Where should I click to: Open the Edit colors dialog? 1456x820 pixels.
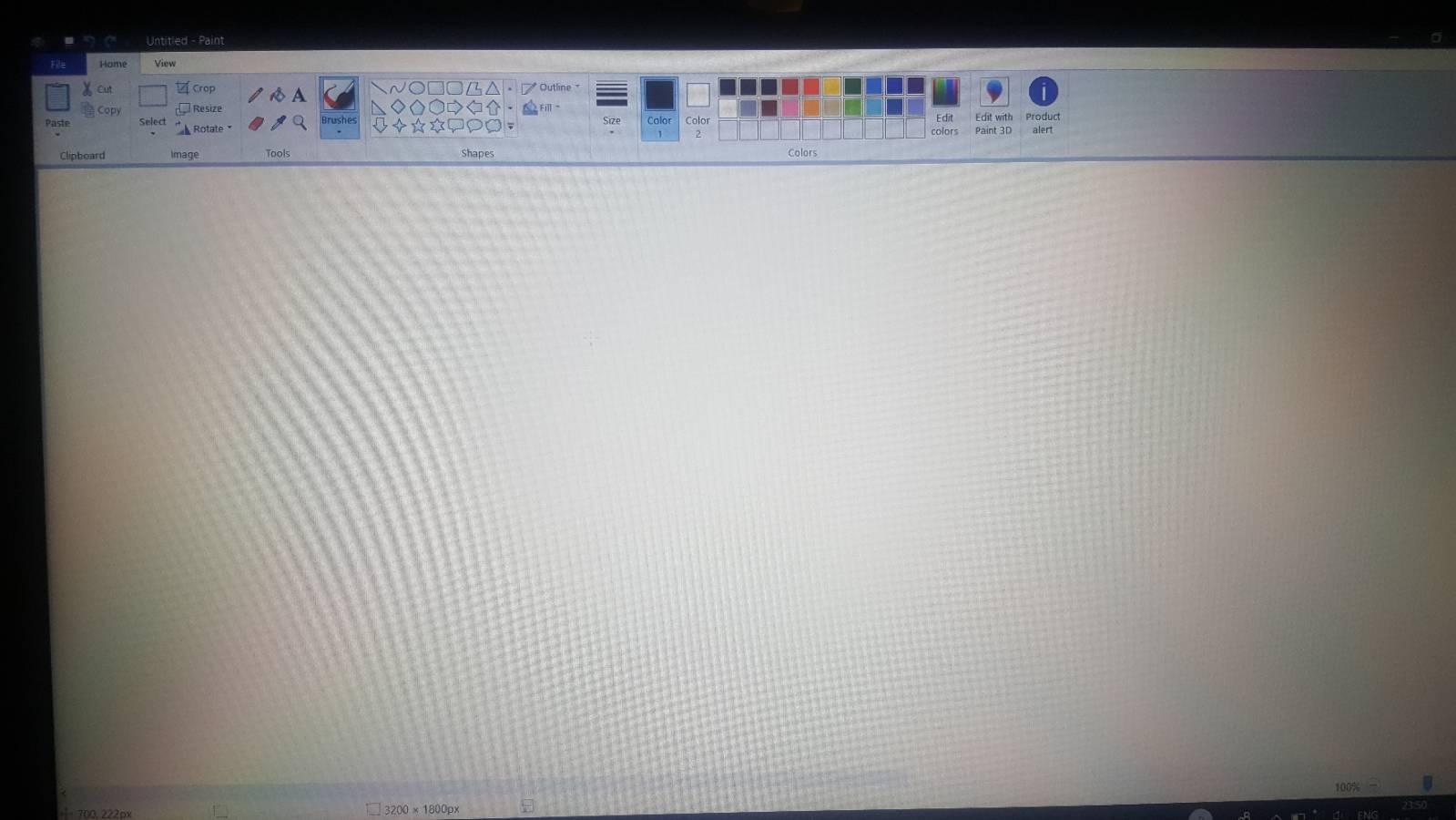pyautogui.click(x=945, y=108)
